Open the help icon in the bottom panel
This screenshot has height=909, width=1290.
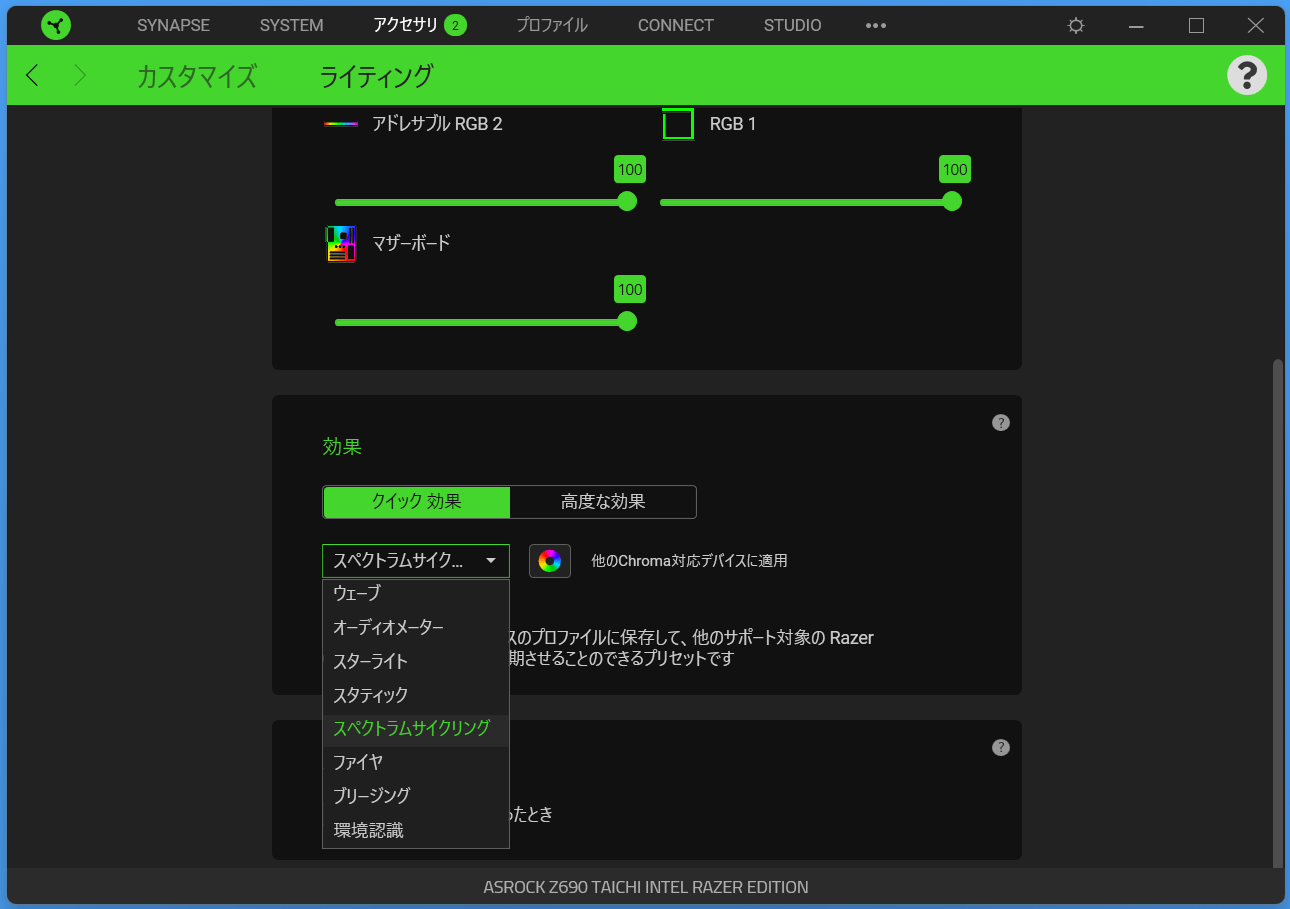pyautogui.click(x=1001, y=748)
